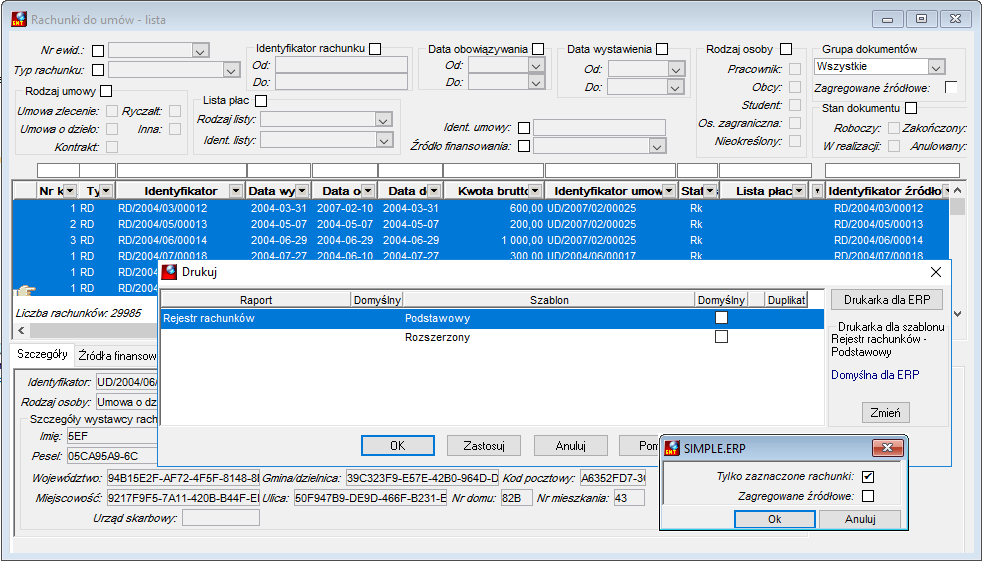This screenshot has width=983, height=562.
Task: Click the Zmień printer button
Action: pos(885,413)
